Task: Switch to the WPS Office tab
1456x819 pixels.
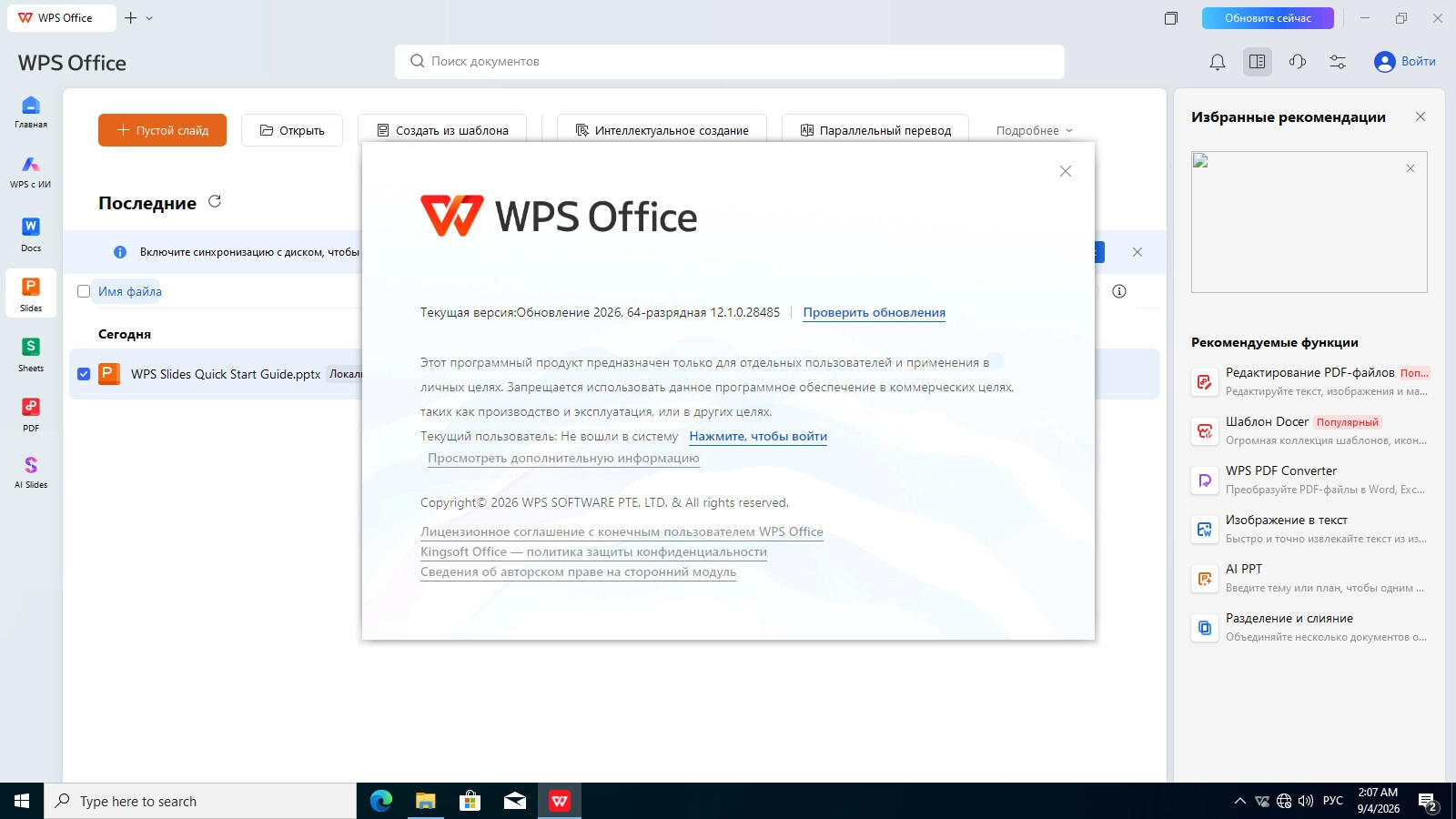Action: pyautogui.click(x=62, y=18)
